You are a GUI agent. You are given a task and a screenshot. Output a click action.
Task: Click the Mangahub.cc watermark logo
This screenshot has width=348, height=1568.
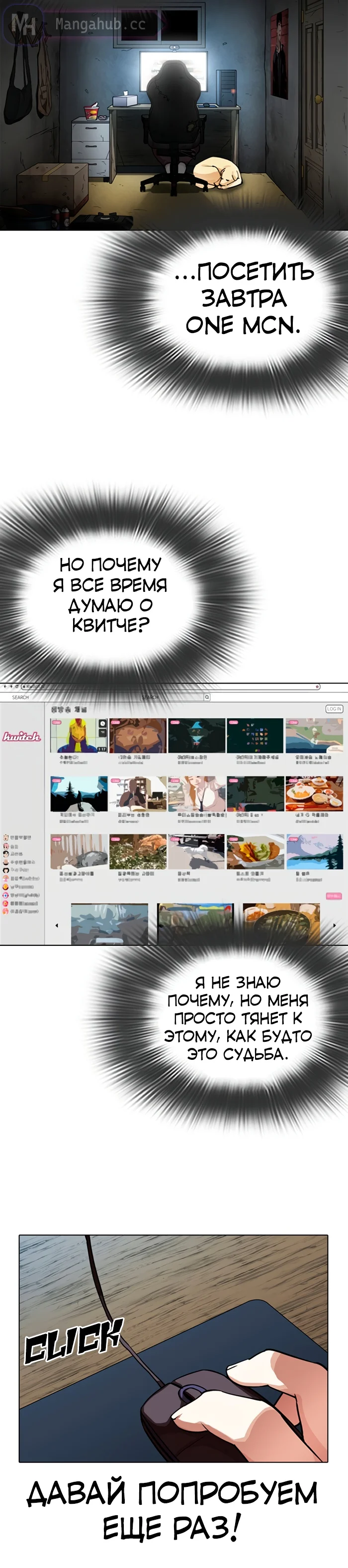tap(79, 24)
